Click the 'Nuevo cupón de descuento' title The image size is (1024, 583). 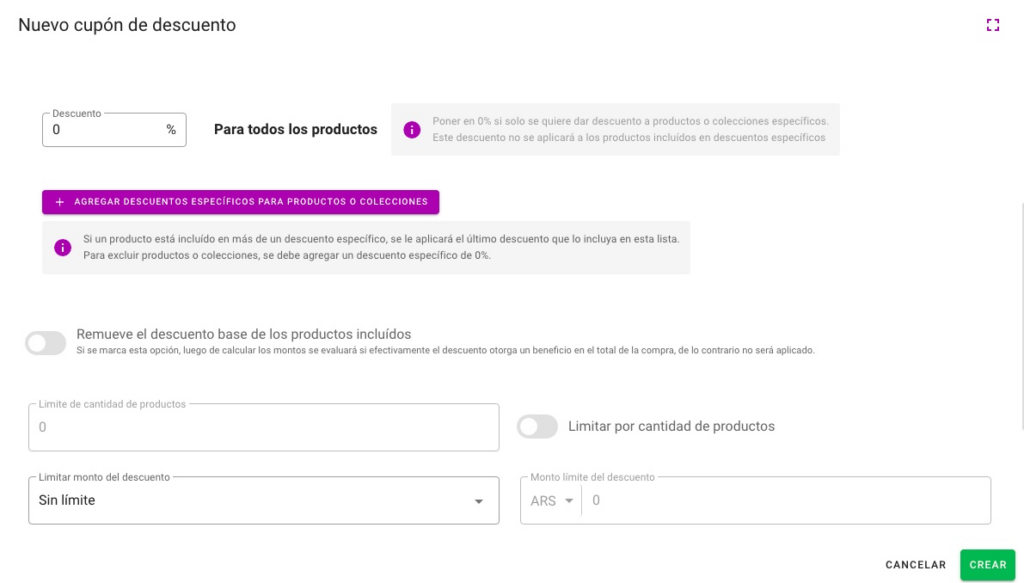tap(127, 25)
